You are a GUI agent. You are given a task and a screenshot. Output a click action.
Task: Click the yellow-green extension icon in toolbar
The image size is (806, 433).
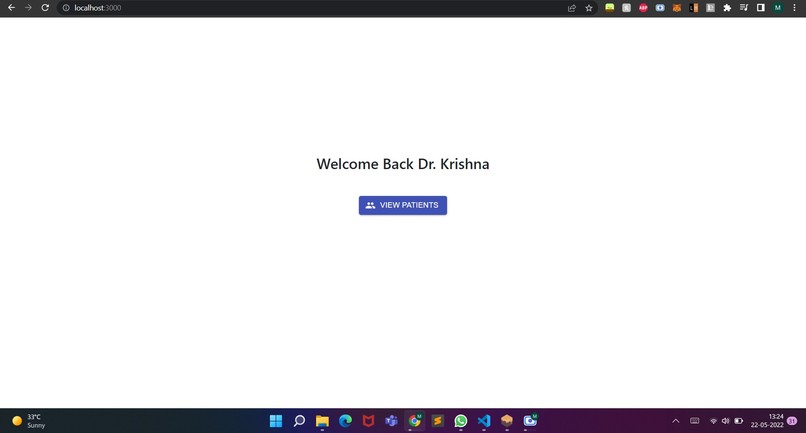[610, 8]
